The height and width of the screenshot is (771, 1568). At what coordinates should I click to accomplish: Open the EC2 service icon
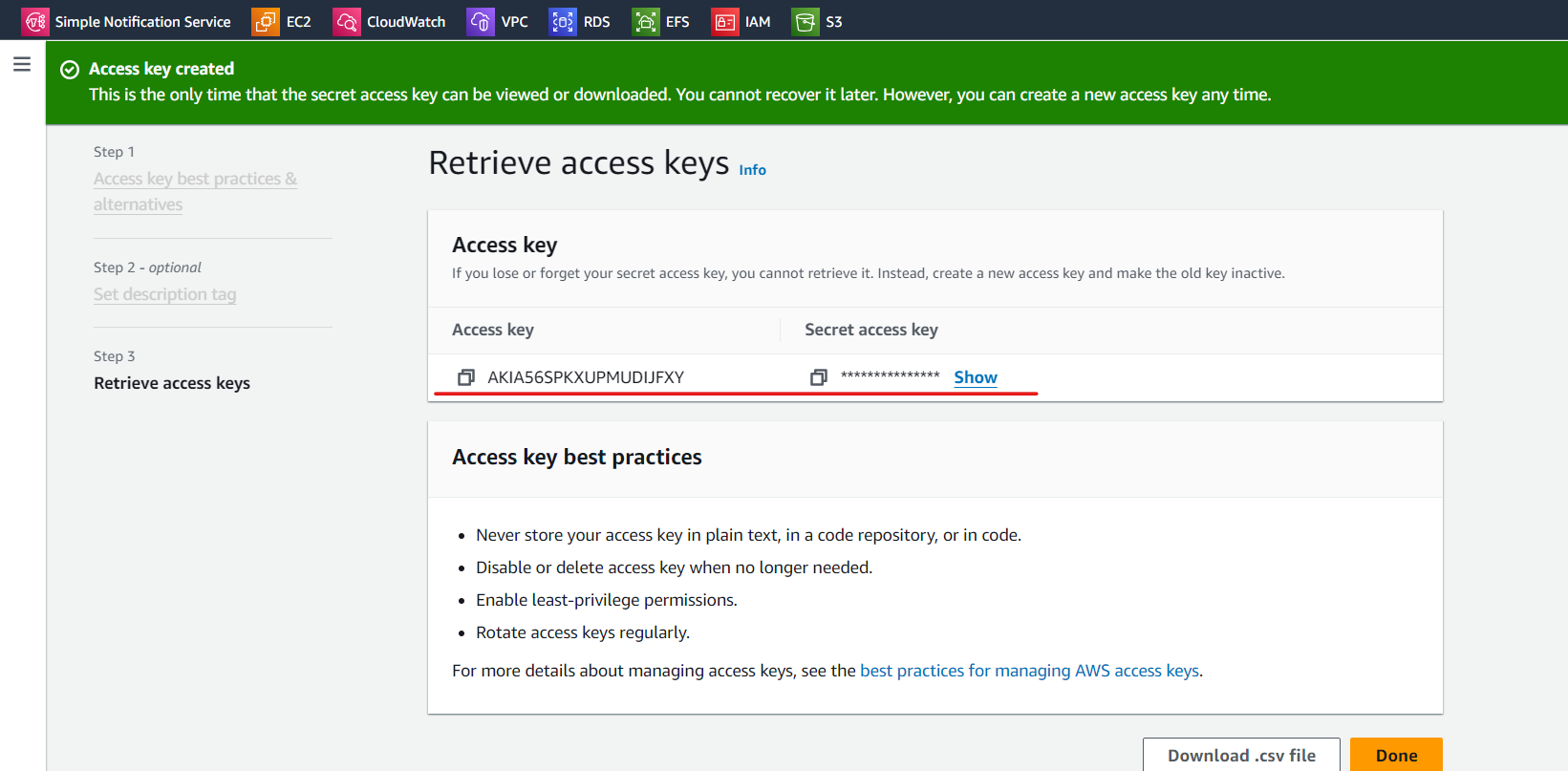(x=266, y=21)
